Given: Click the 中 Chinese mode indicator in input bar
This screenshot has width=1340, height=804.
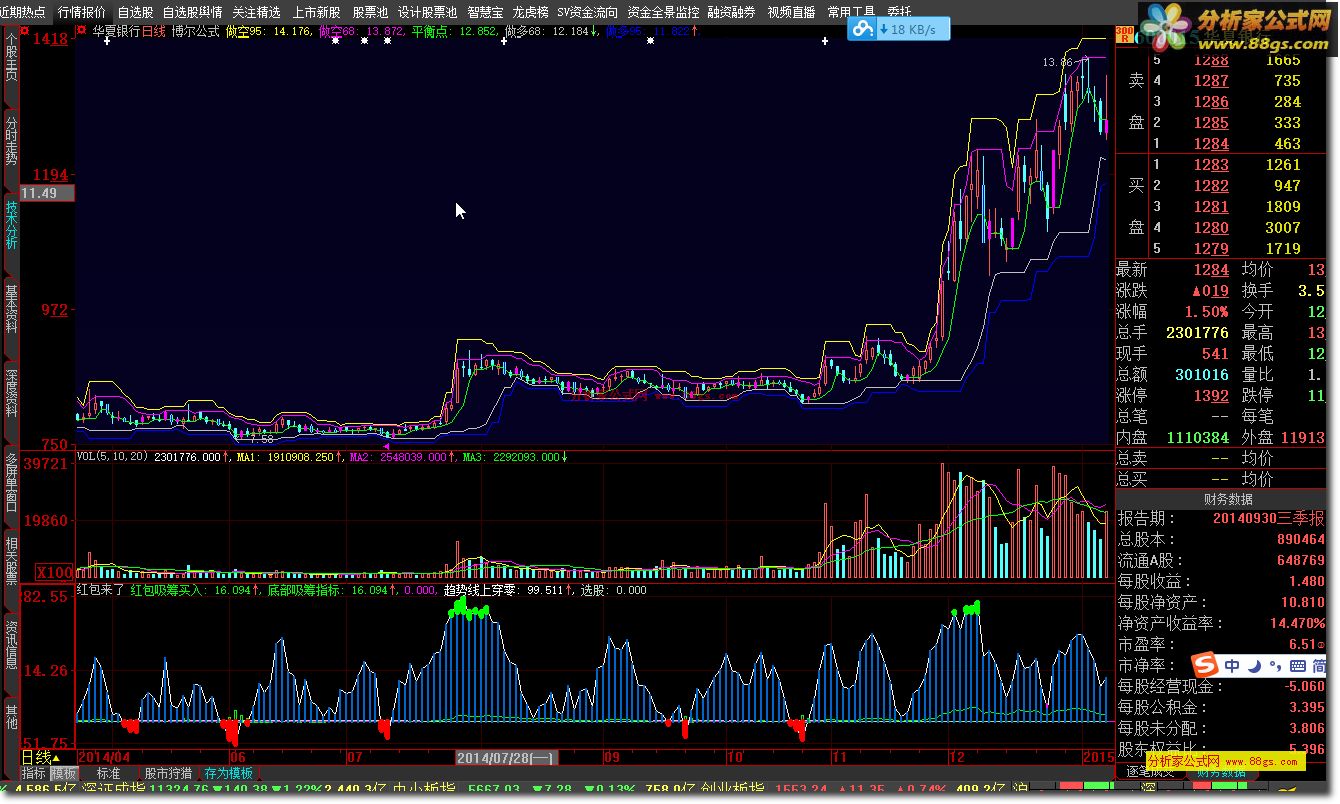Looking at the screenshot, I should pyautogui.click(x=1233, y=665).
